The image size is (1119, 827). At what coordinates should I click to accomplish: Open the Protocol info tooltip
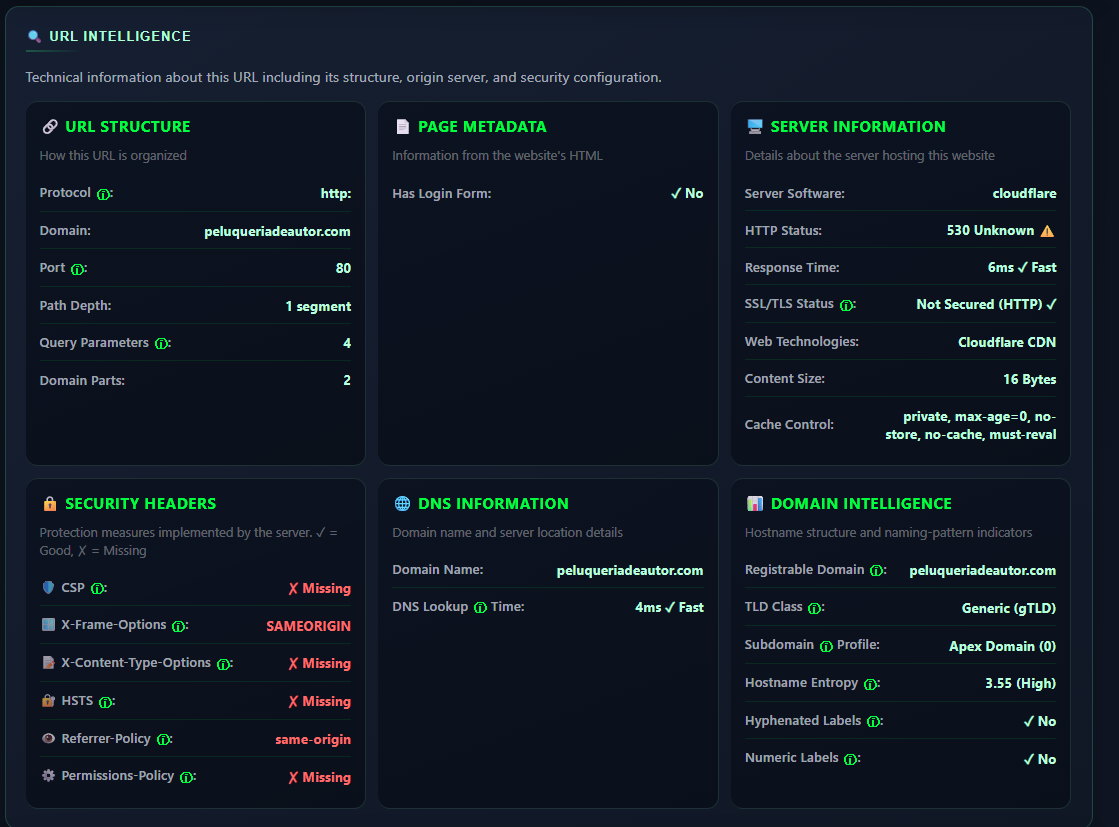(x=105, y=193)
